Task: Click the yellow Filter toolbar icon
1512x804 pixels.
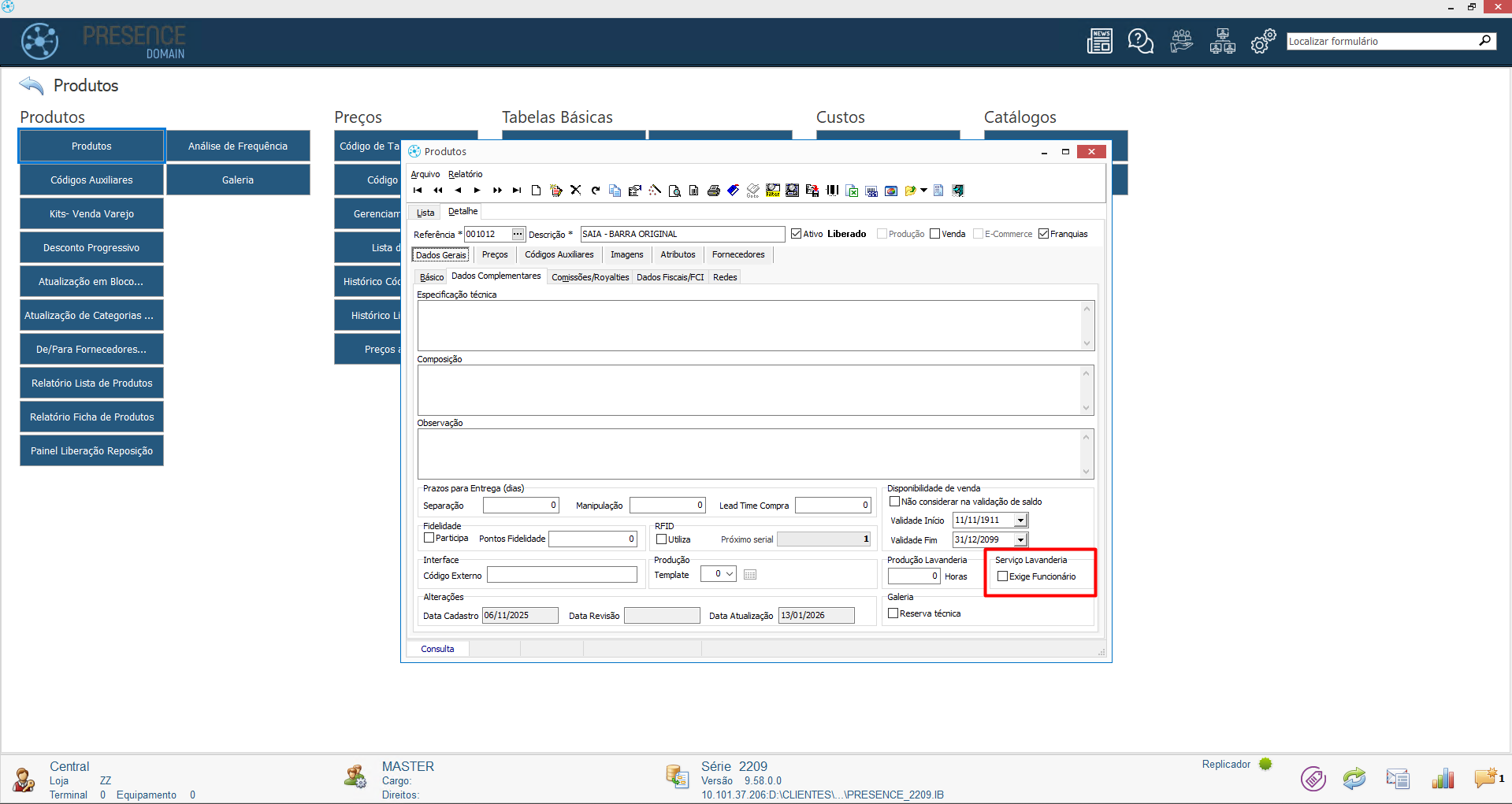Action: pyautogui.click(x=772, y=191)
